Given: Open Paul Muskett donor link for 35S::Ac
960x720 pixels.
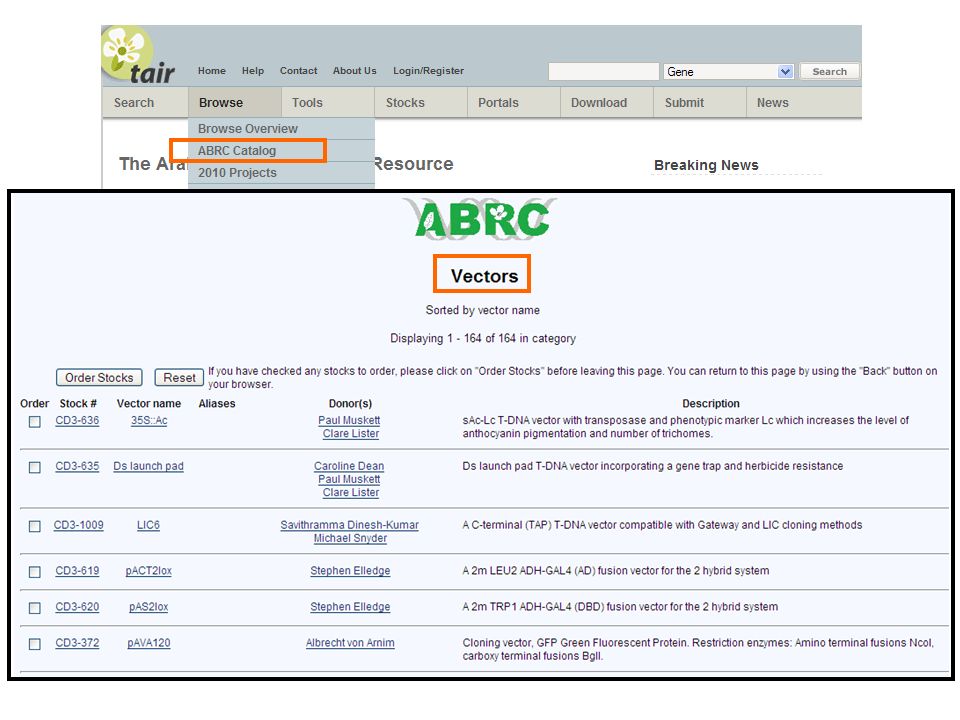Looking at the screenshot, I should tap(349, 421).
